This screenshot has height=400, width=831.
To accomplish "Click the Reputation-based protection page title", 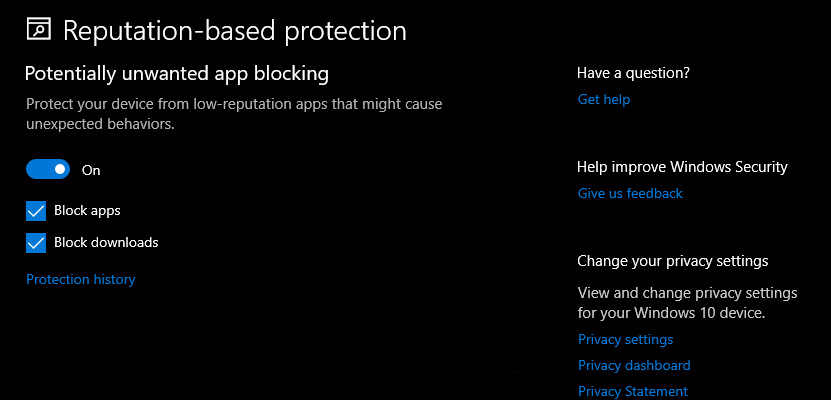I will pyautogui.click(x=235, y=31).
